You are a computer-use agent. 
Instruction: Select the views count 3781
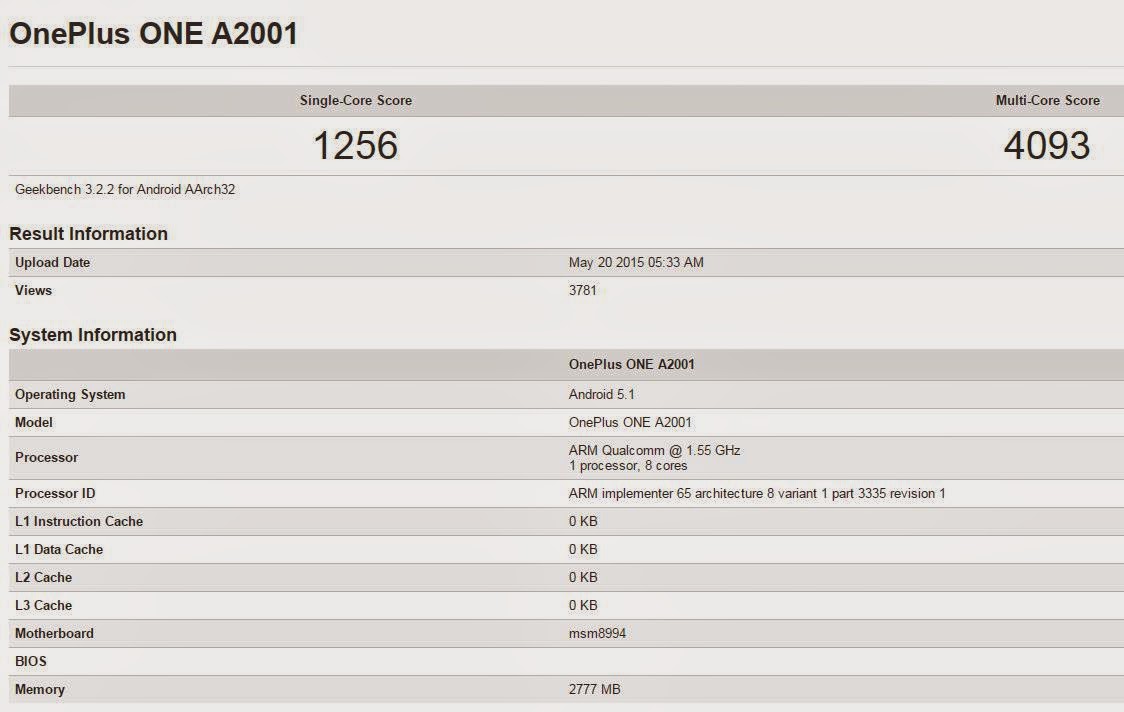[x=582, y=290]
